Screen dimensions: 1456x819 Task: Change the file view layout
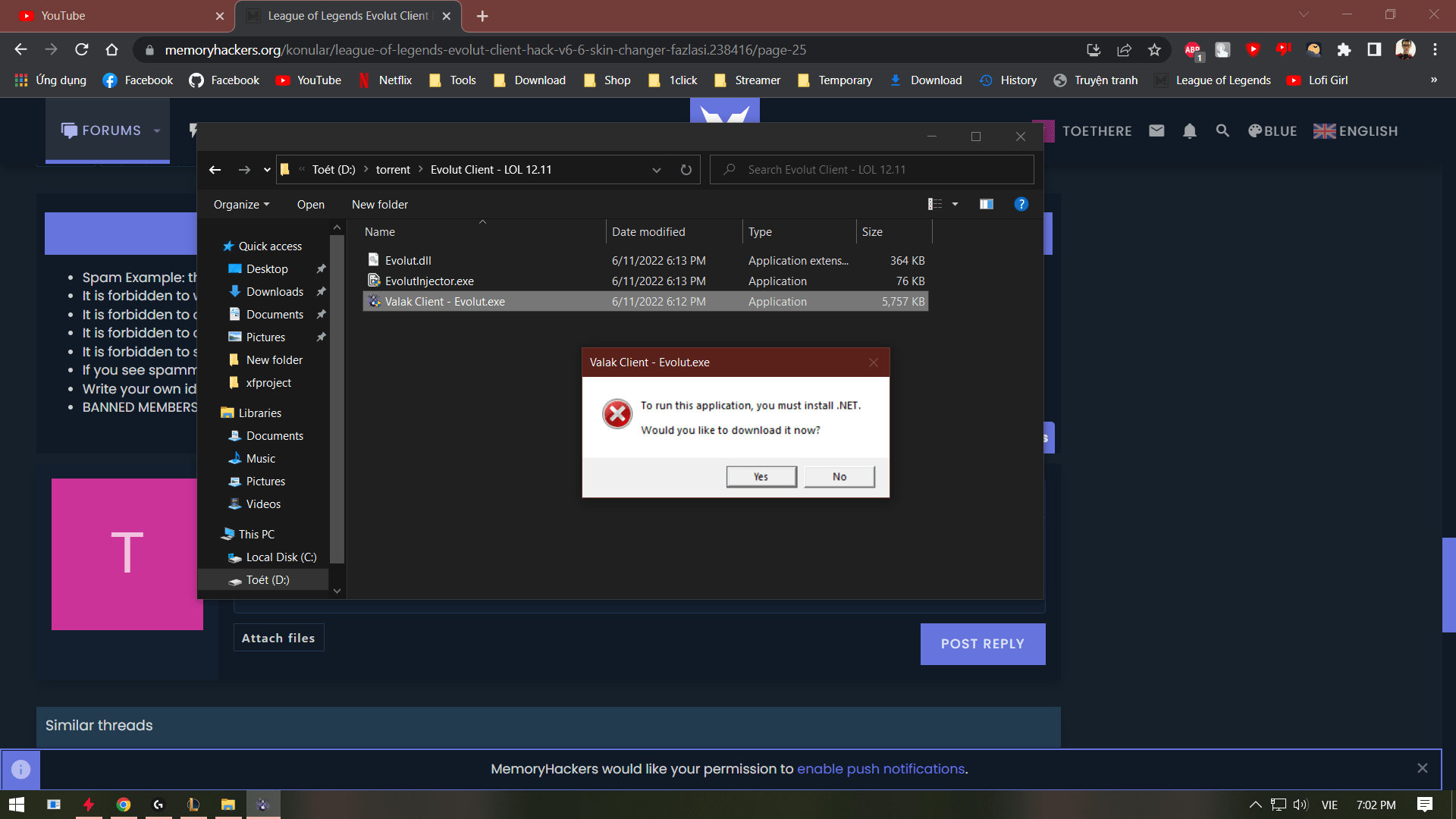point(935,204)
